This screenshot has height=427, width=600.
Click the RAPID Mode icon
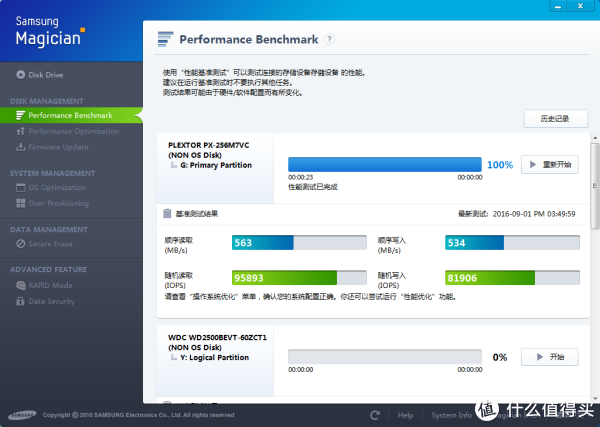(21, 285)
